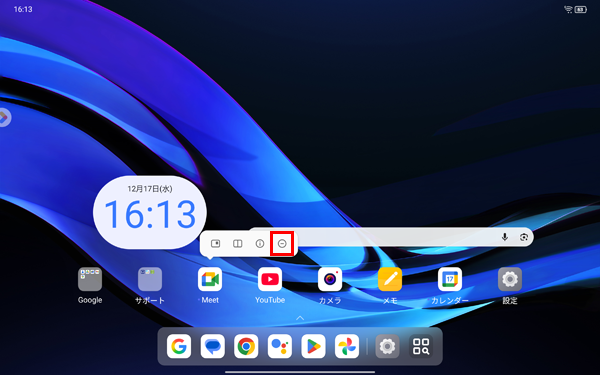Viewport: 600px width, 375px height.
Task: Launch the YouTube app
Action: coord(270,279)
